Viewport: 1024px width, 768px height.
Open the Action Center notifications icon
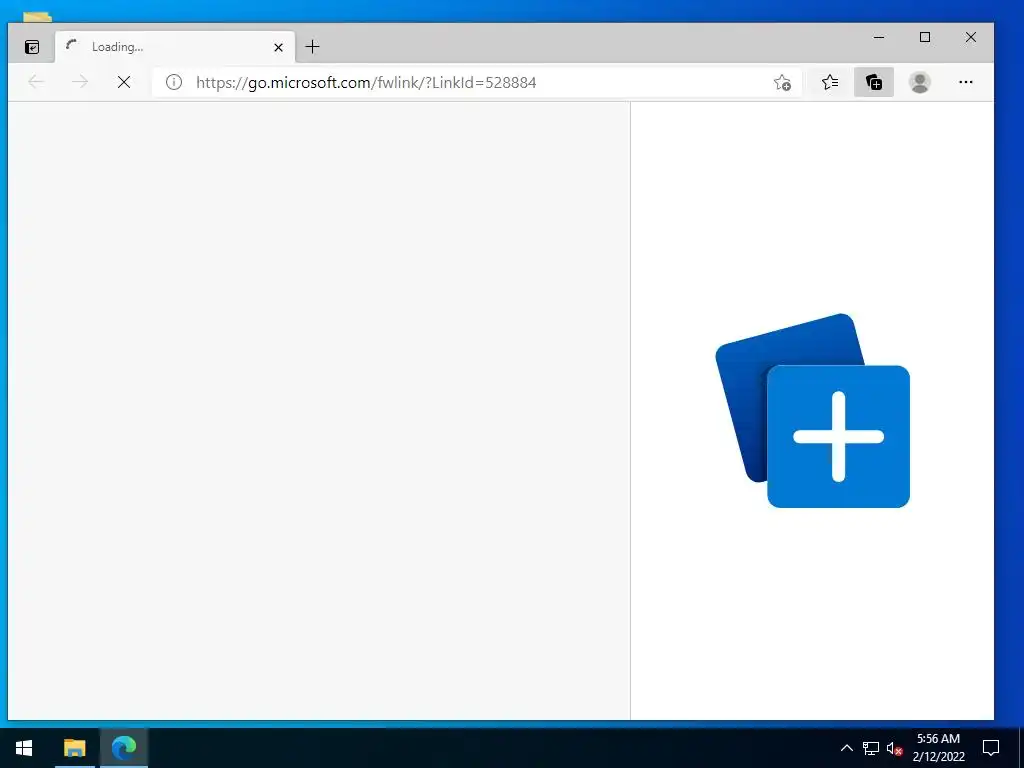point(991,748)
